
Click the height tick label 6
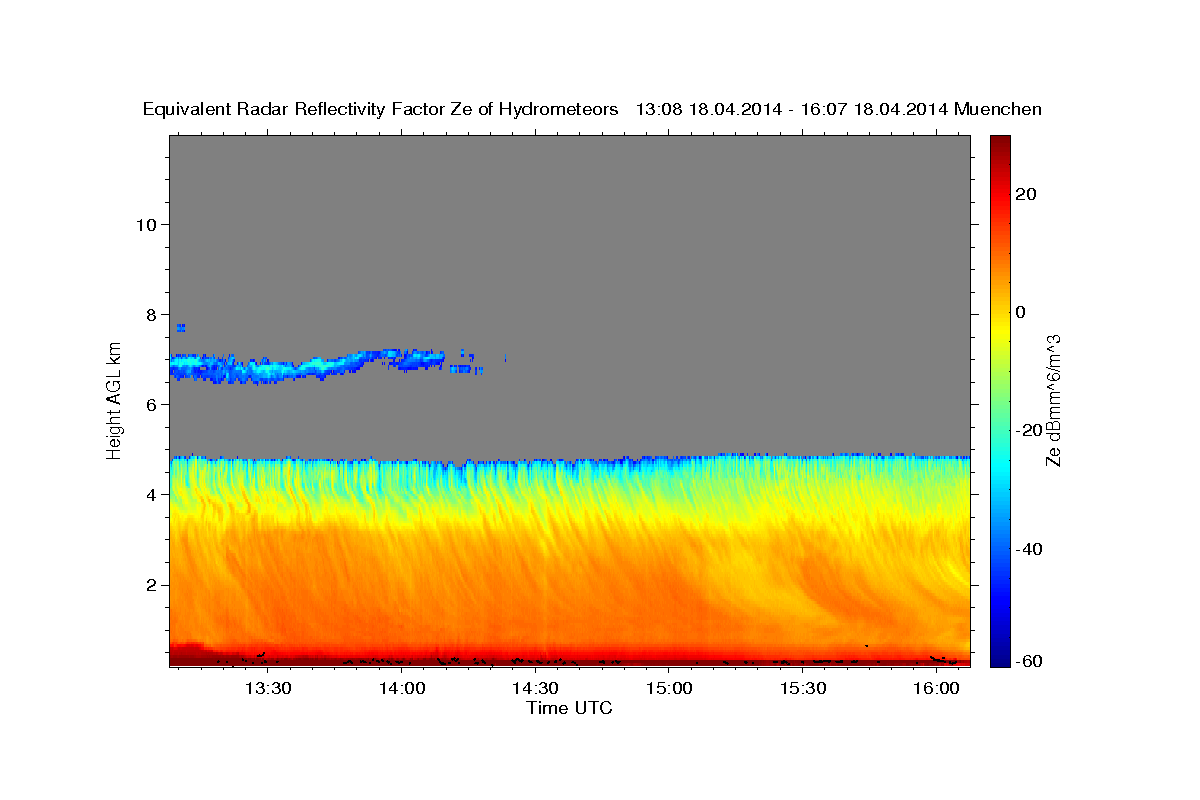[149, 404]
